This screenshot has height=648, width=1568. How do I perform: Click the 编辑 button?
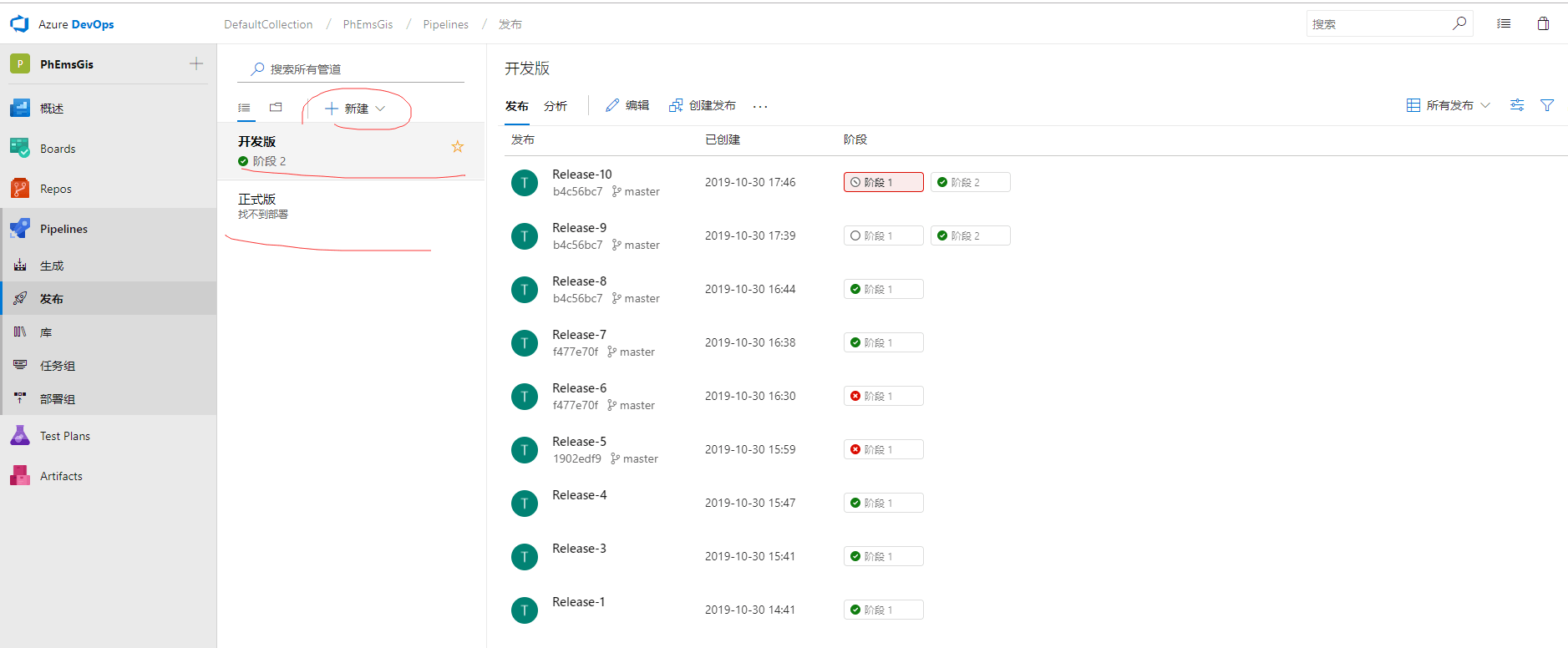coord(627,105)
